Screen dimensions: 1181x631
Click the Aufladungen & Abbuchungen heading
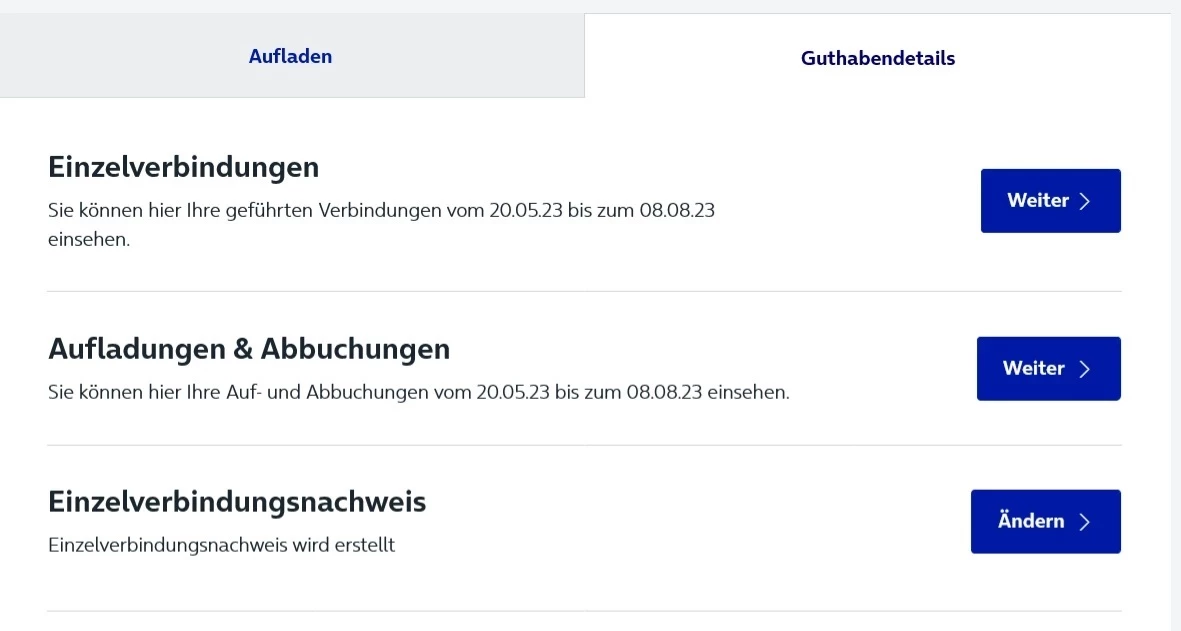point(249,349)
